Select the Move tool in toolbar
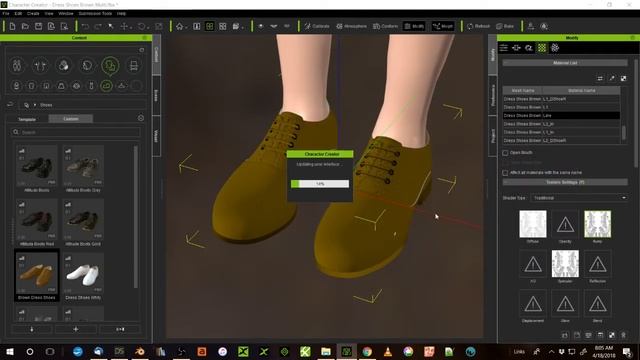Viewport: 640px width, 360px height. (x=124, y=27)
